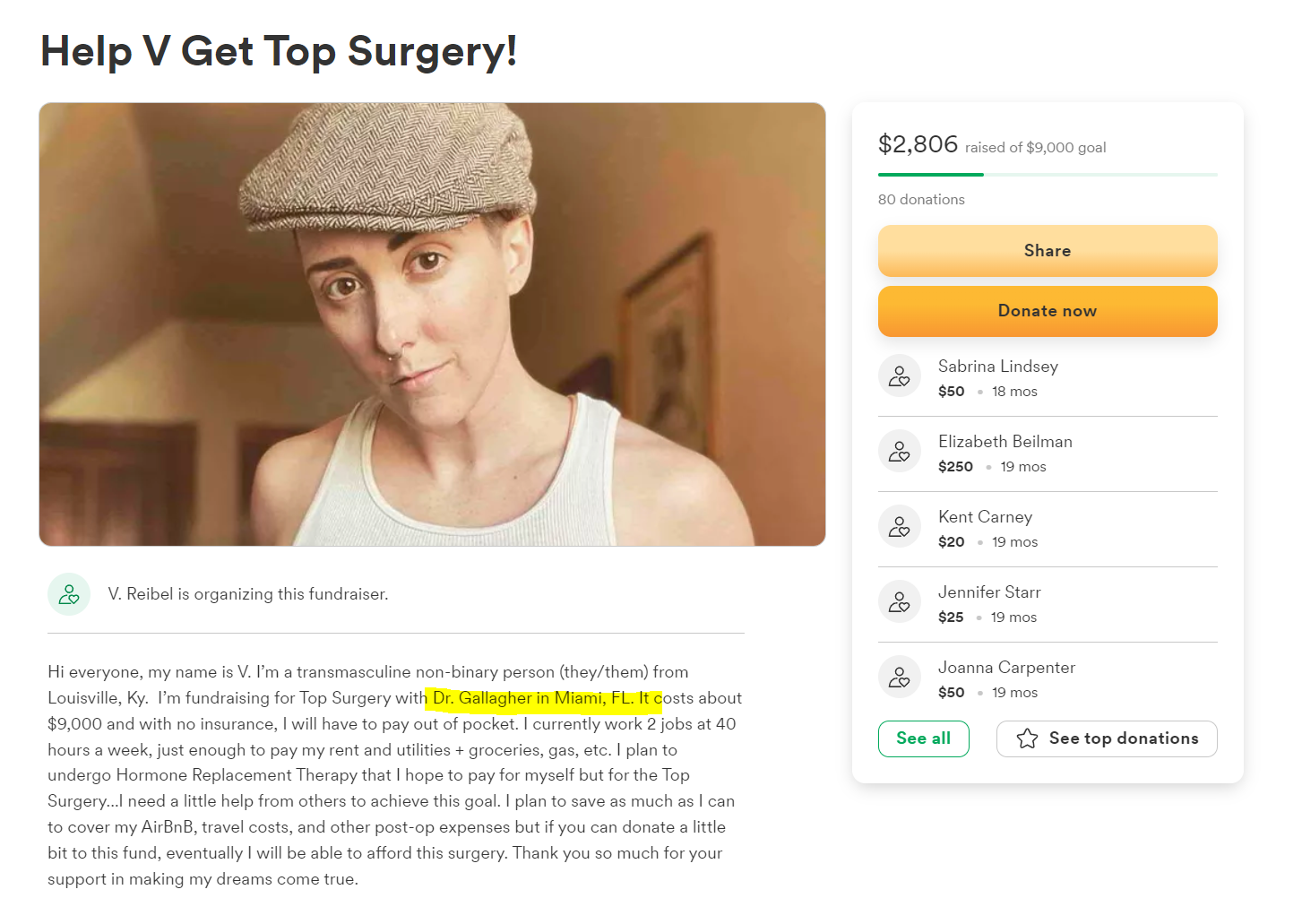Viewport: 1302px width, 924px height.
Task: Click the star icon in top donations
Action: (1027, 738)
